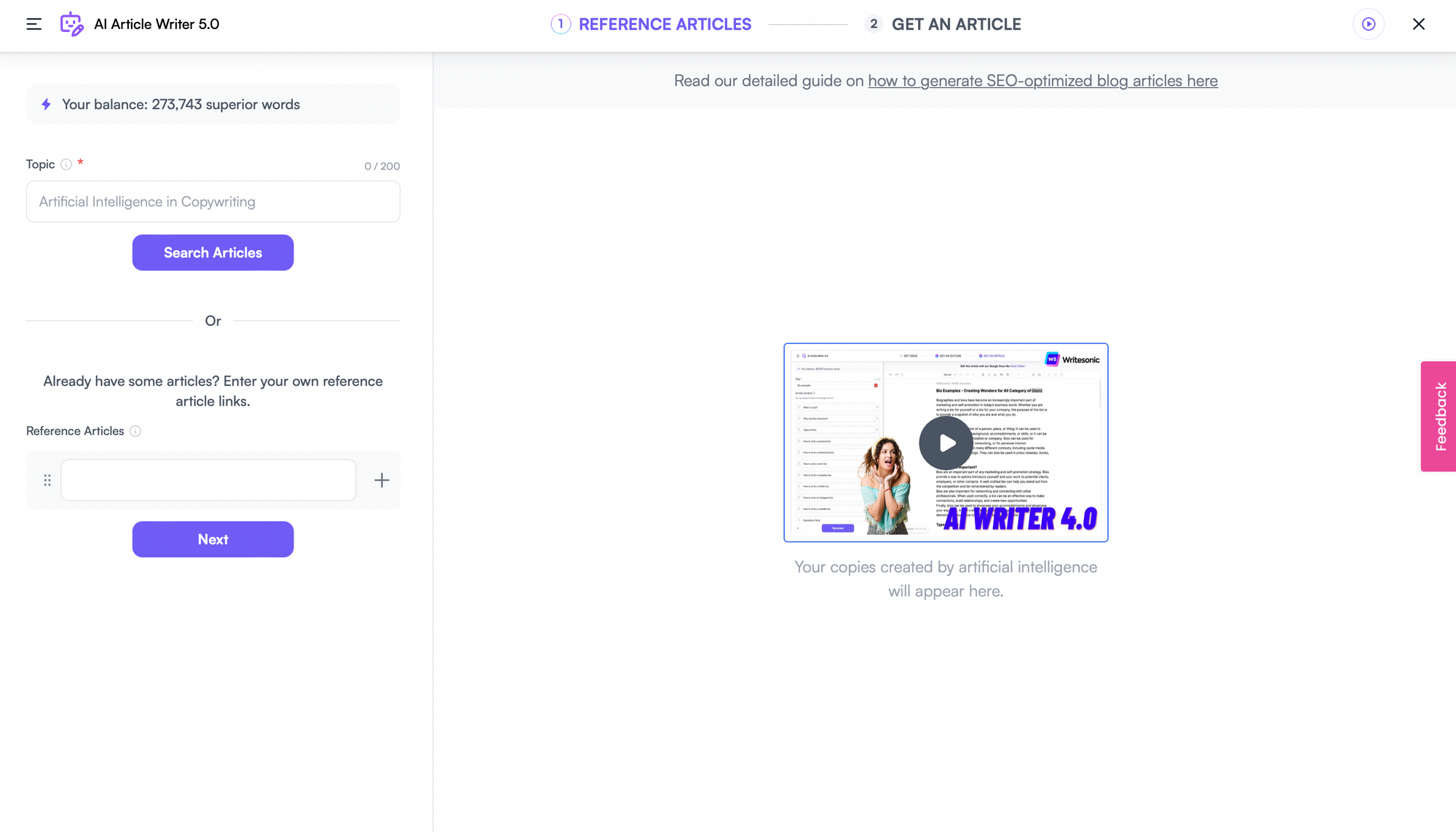This screenshot has height=832, width=1456.
Task: Click the add reference article plus icon
Action: [x=381, y=479]
